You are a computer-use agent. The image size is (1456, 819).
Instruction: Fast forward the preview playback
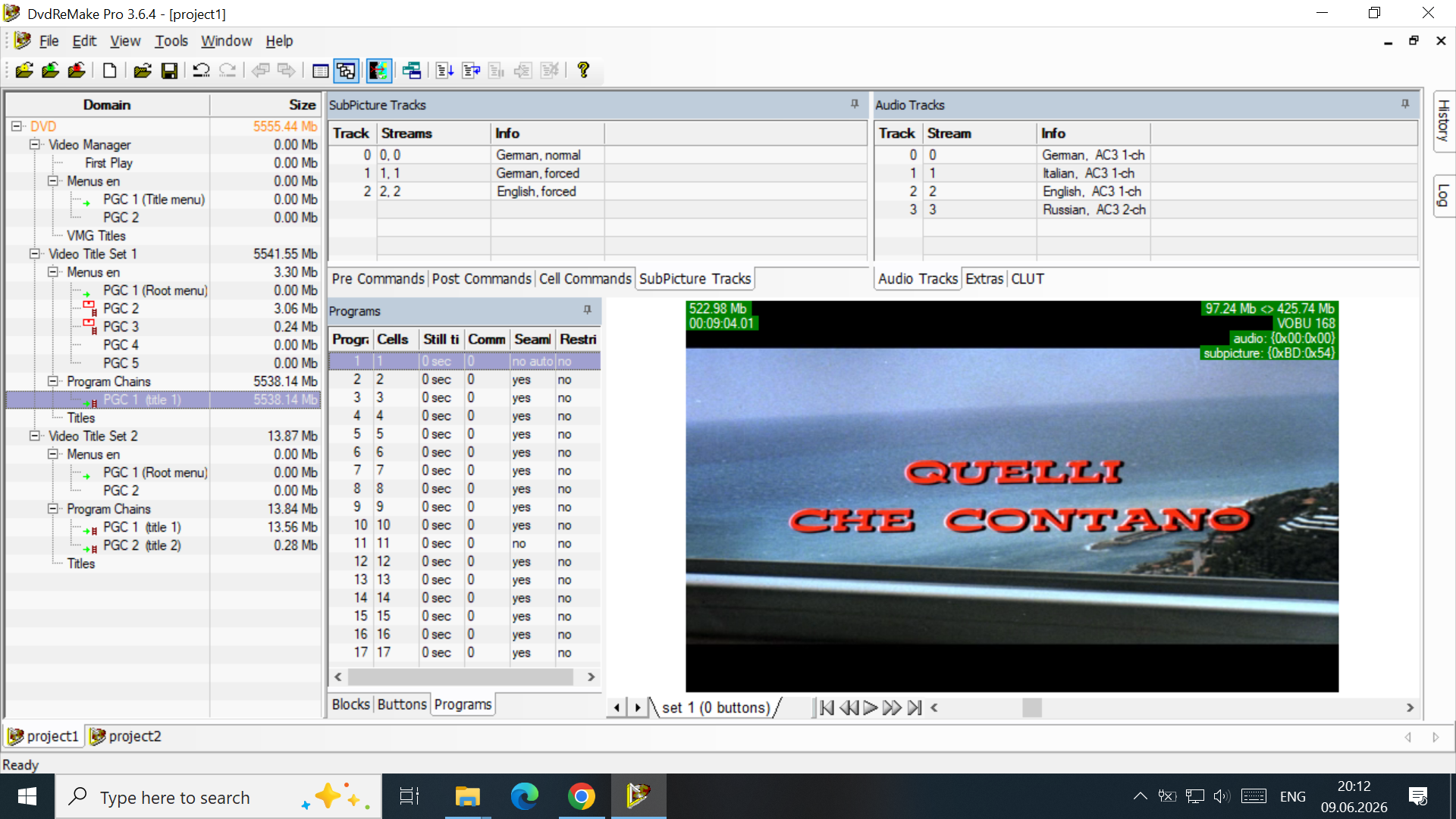click(893, 708)
